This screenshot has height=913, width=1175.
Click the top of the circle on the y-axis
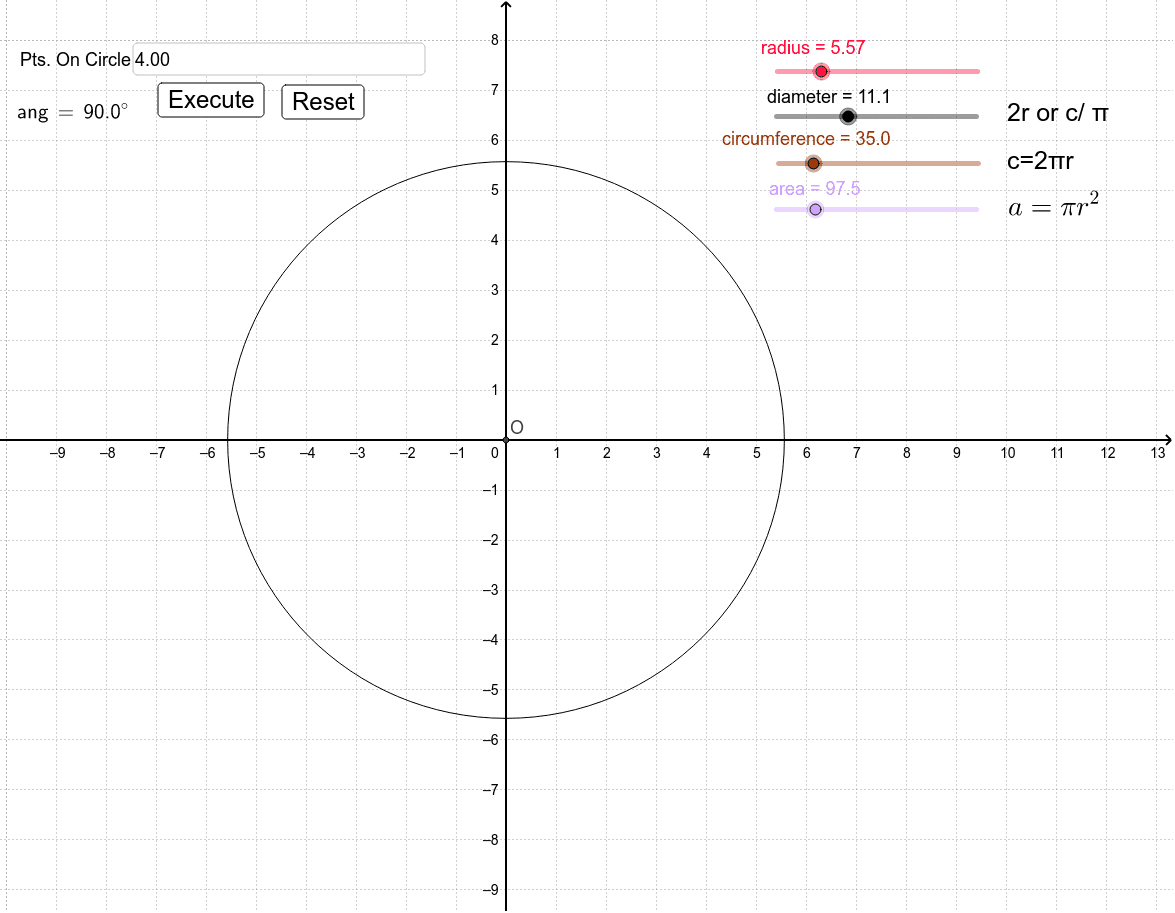(507, 162)
